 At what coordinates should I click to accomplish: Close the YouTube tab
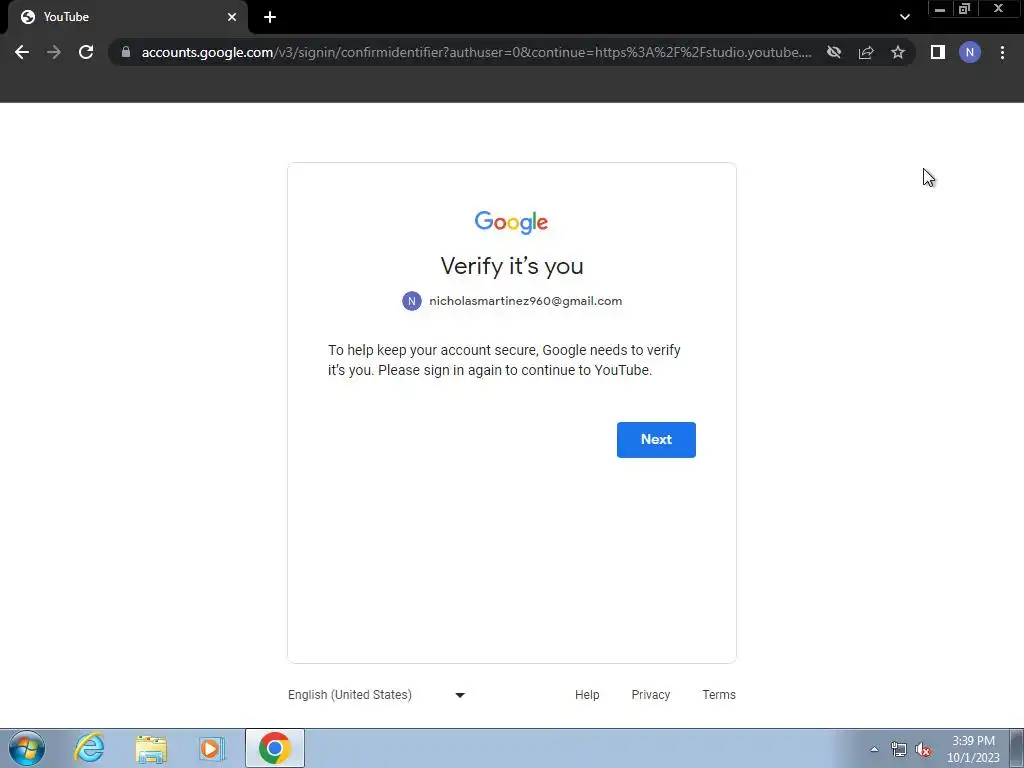click(232, 17)
